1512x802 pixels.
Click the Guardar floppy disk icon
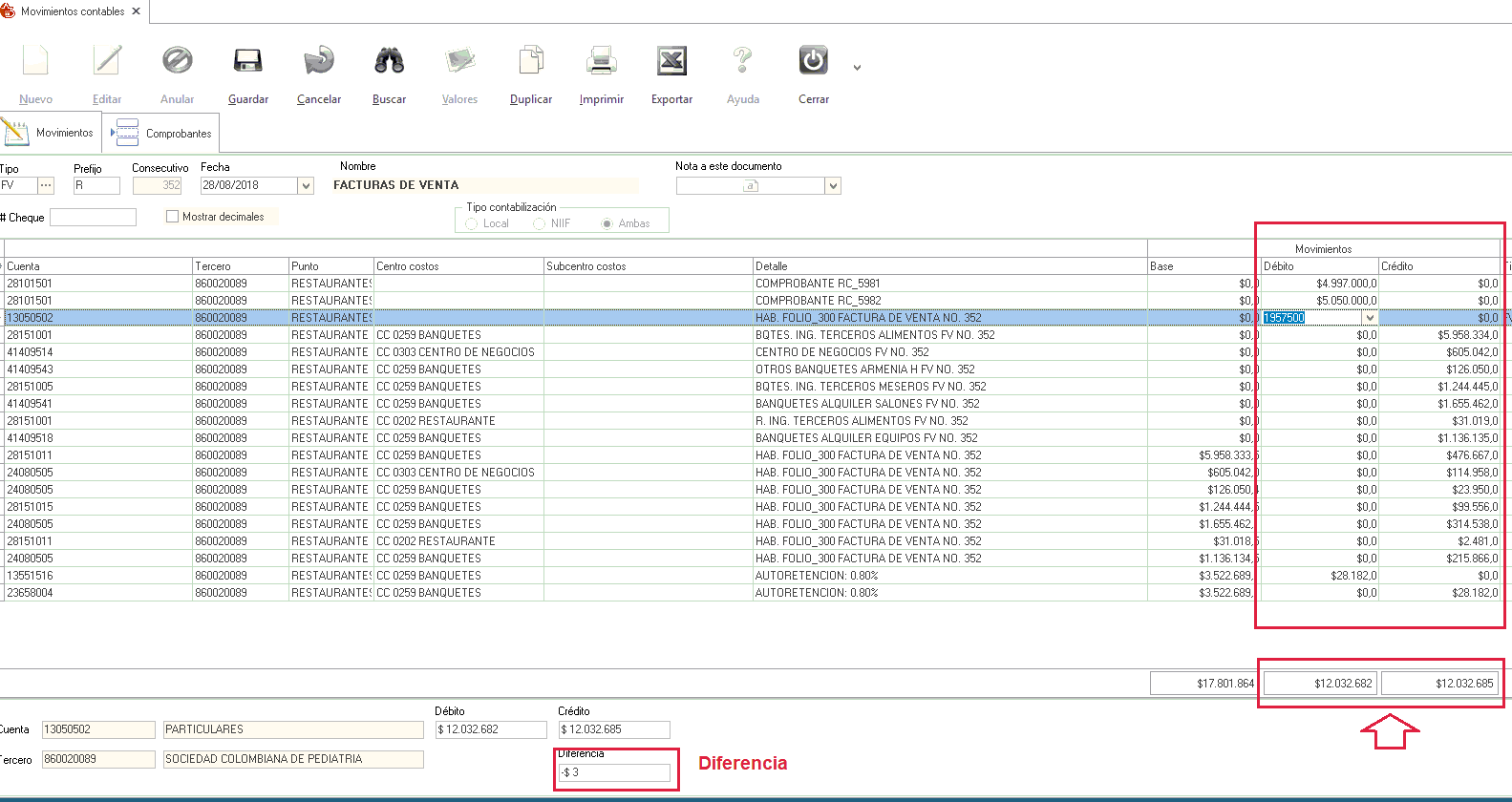click(x=247, y=61)
